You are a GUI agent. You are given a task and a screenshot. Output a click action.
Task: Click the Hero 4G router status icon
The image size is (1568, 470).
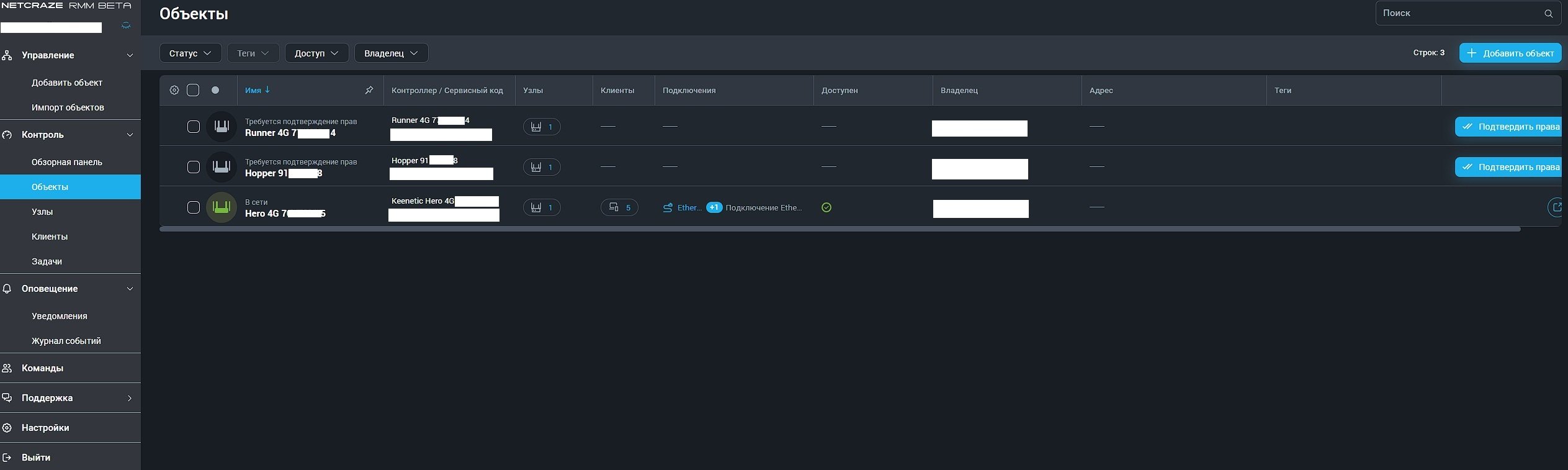pos(222,207)
